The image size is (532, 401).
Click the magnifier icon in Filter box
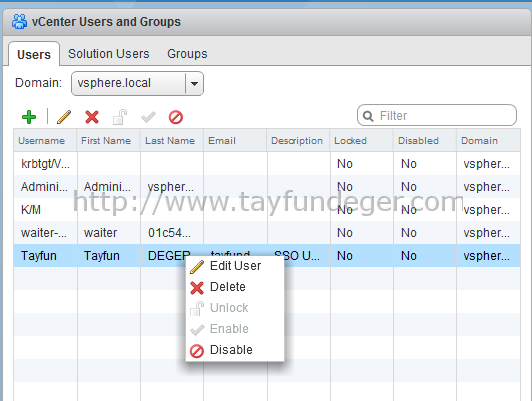368,116
